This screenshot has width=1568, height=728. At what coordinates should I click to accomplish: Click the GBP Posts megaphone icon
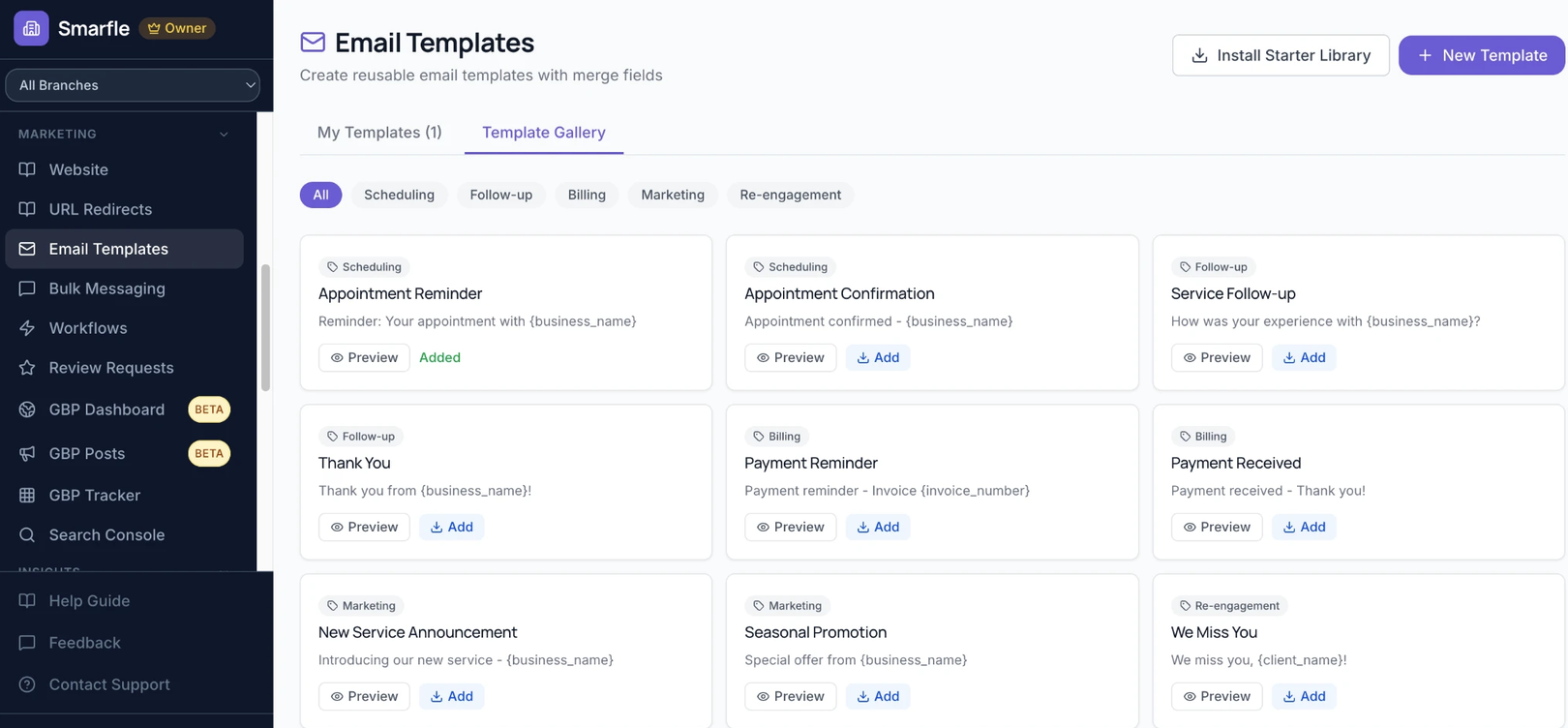(27, 453)
